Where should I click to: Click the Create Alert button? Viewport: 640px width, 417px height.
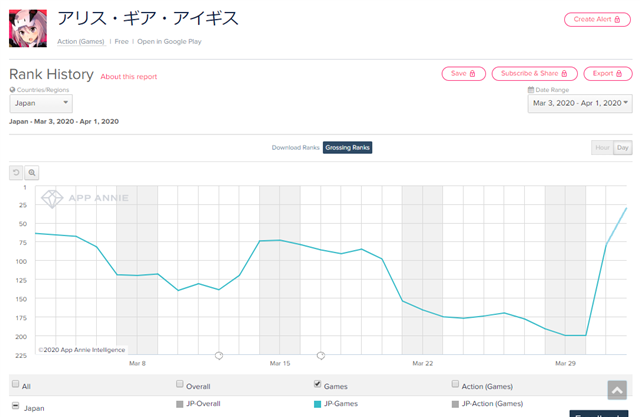(597, 20)
